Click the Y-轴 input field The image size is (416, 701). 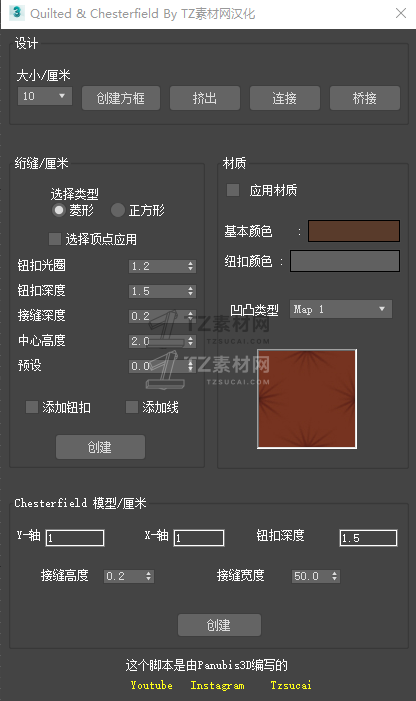(x=75, y=538)
